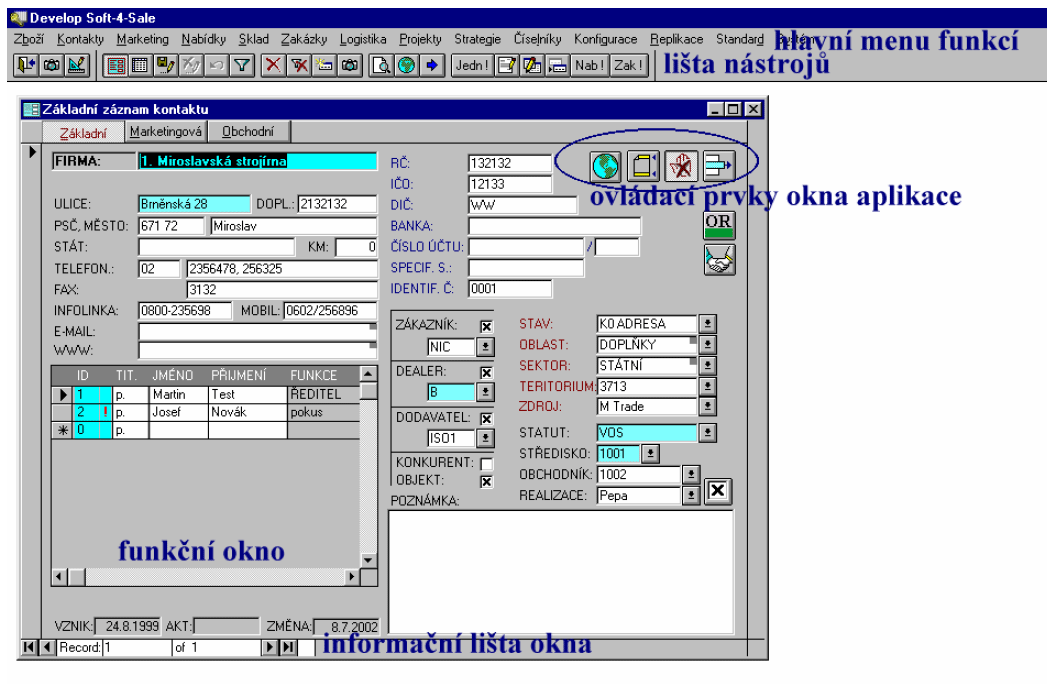This screenshot has width=1054, height=684.
Task: Click the undo arrow toolbar icon
Action: click(x=216, y=66)
